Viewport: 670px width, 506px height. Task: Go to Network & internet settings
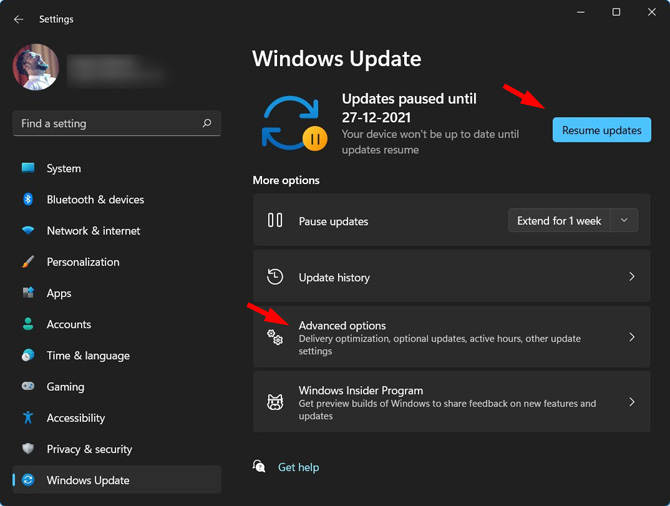coord(117,231)
